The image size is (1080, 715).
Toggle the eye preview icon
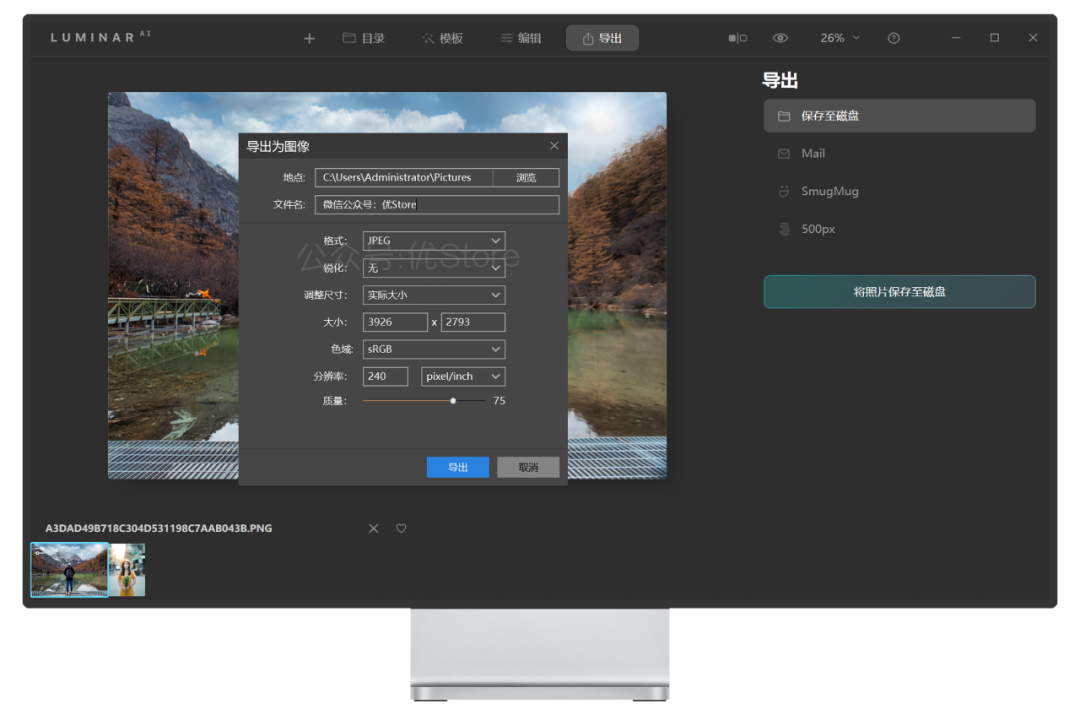coord(780,38)
